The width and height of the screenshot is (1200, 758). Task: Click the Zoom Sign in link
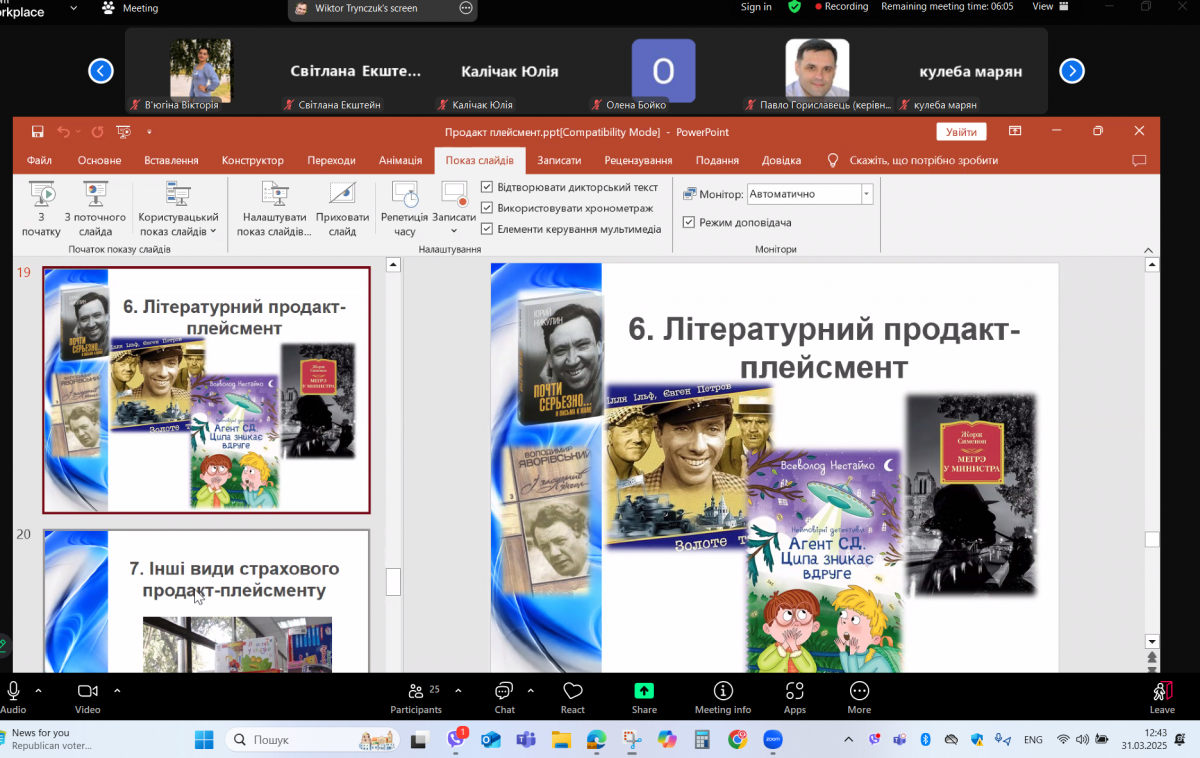[x=756, y=7]
